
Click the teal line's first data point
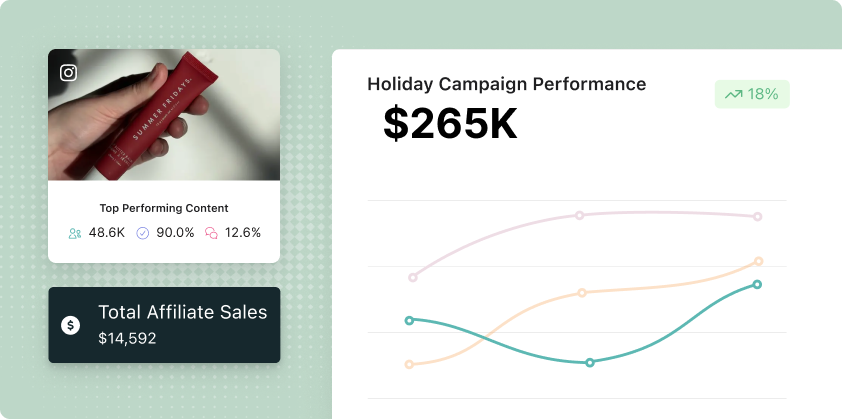point(409,320)
